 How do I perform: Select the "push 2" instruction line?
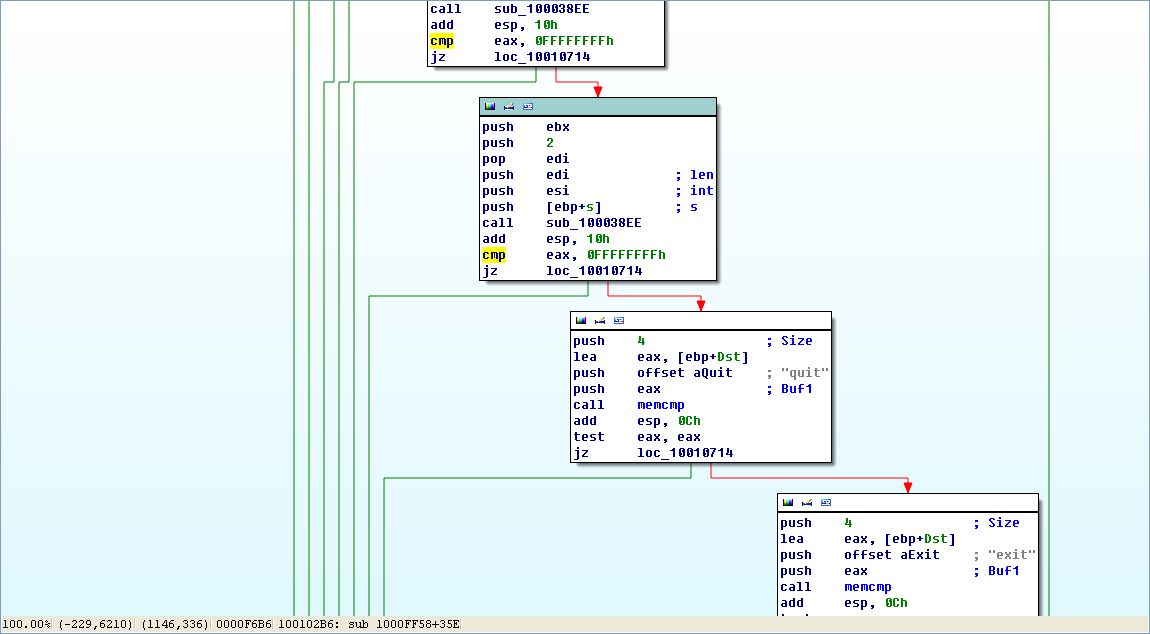(x=518, y=143)
